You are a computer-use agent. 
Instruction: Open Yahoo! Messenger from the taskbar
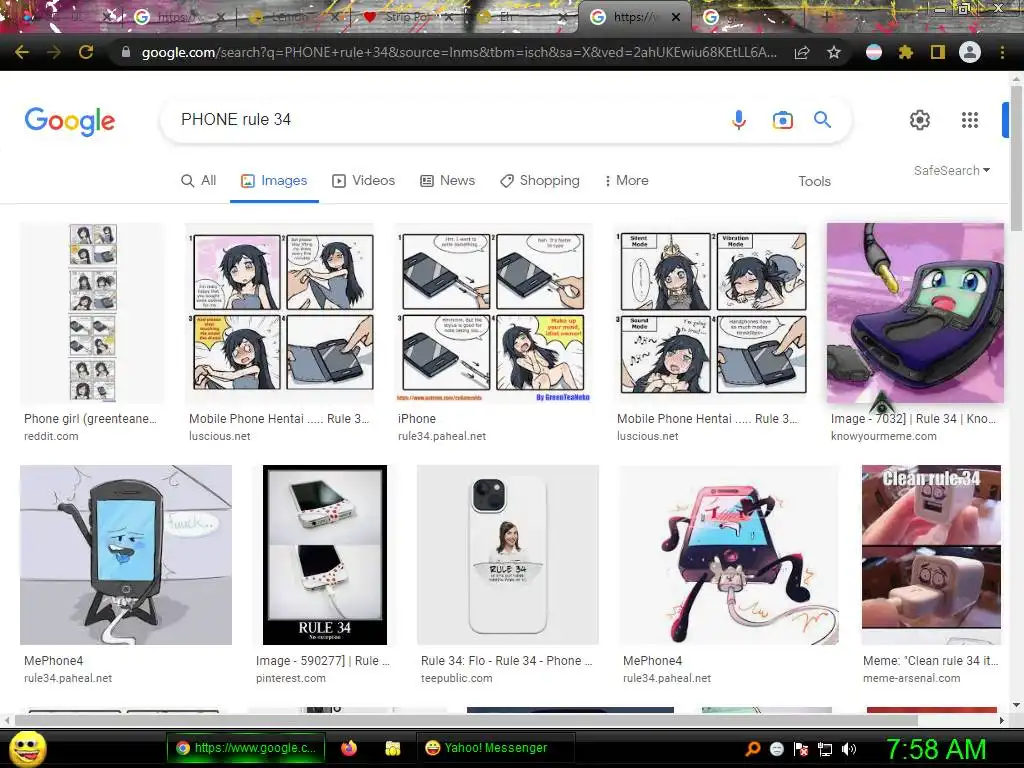[495, 748]
